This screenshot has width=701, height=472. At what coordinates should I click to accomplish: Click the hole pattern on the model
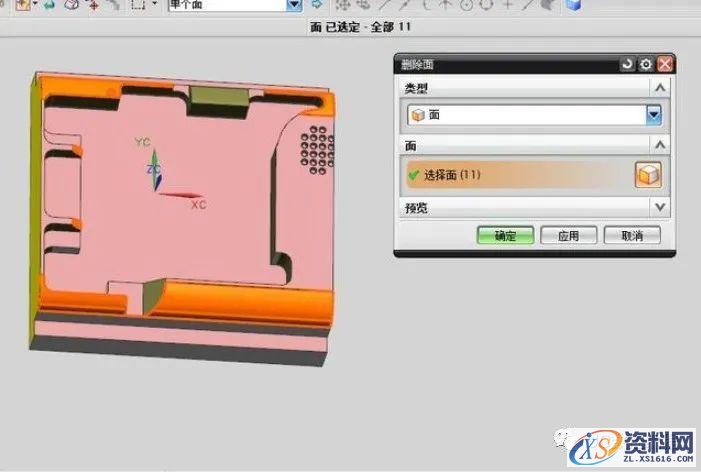[317, 146]
